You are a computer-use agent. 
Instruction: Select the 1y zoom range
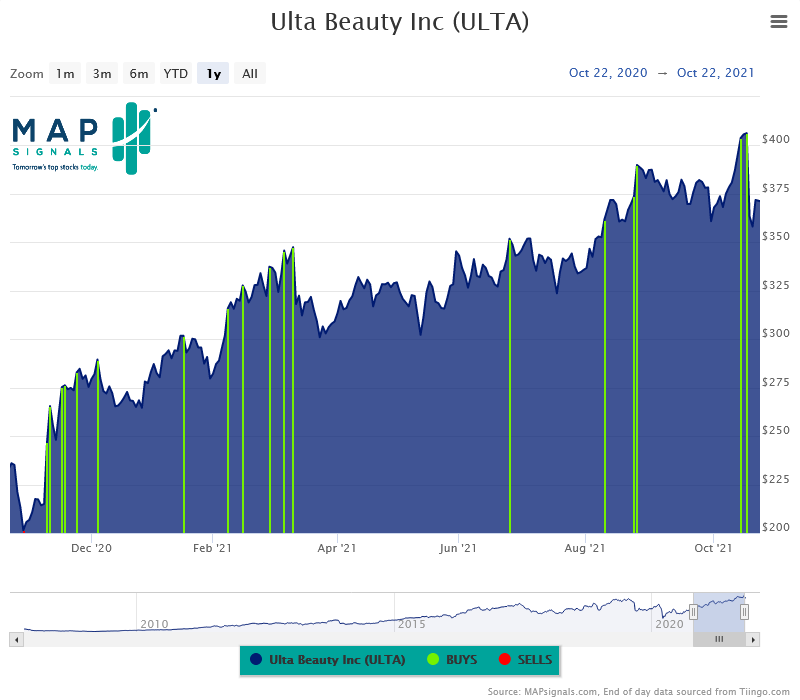[213, 73]
